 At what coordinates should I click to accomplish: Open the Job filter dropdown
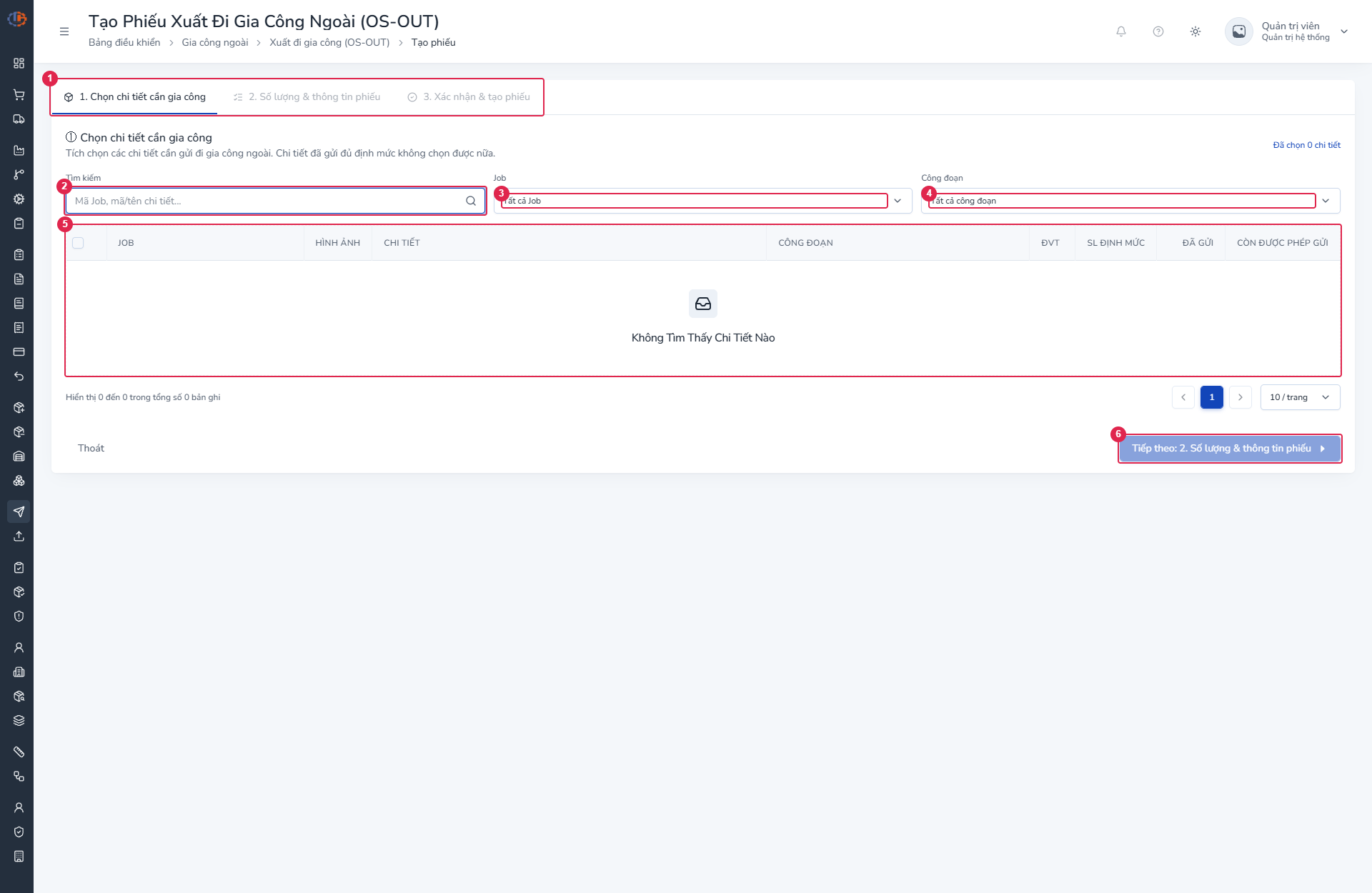click(x=703, y=201)
